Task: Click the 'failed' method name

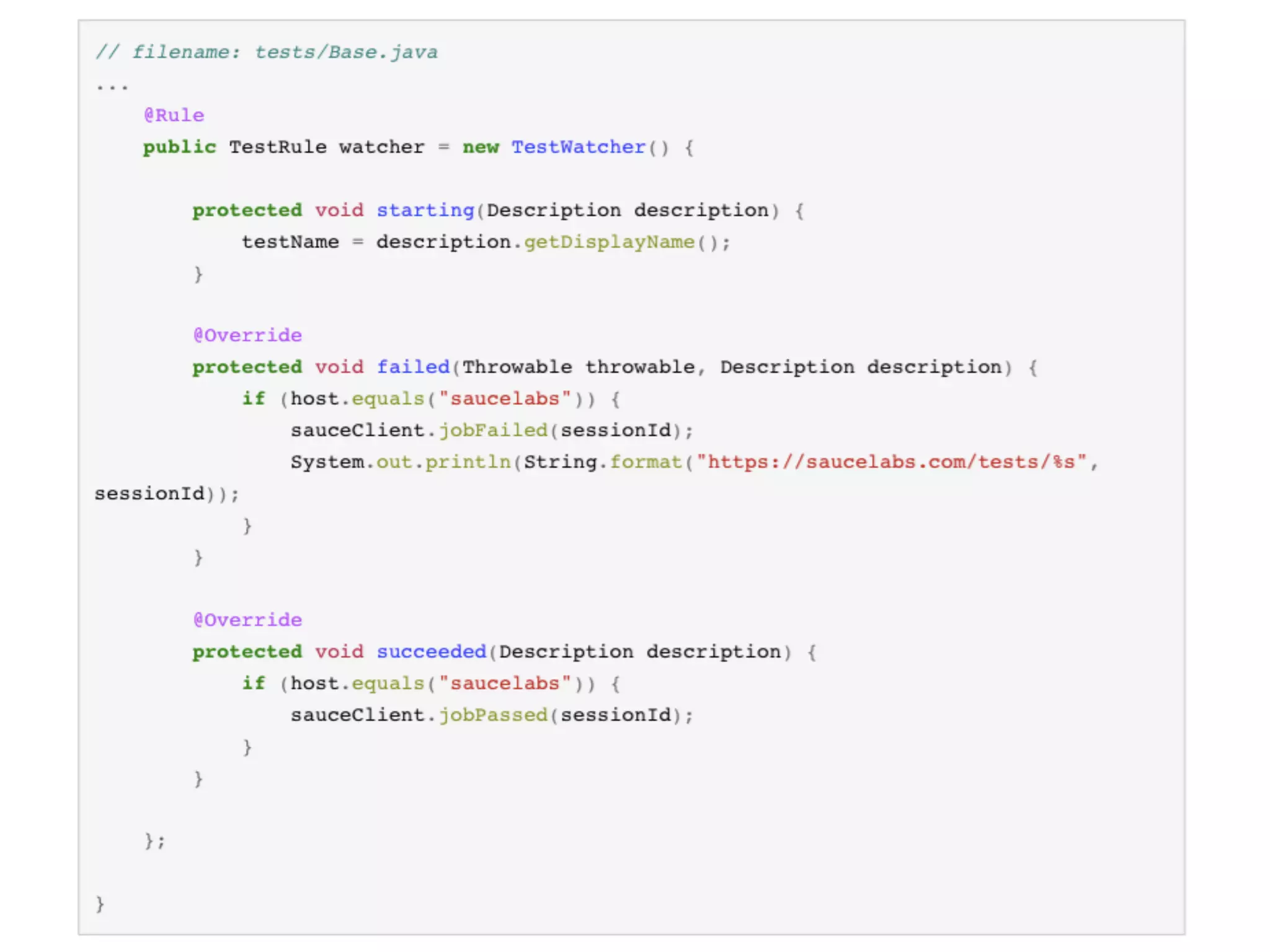Action: [412, 367]
